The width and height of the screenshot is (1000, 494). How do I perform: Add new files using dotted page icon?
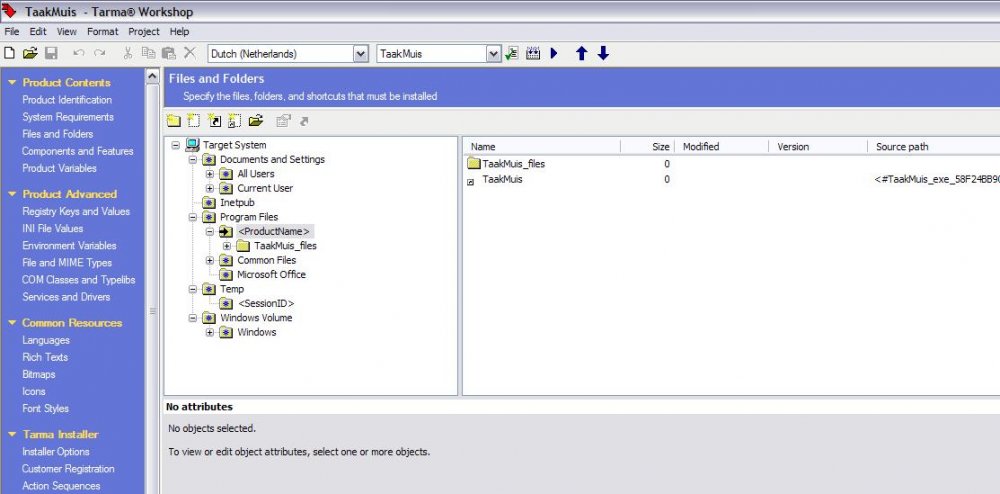(194, 120)
